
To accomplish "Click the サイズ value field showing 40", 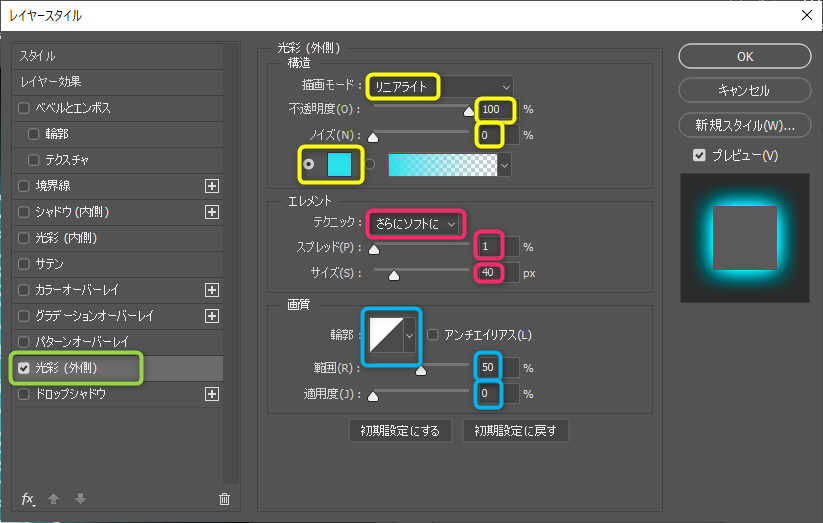I will [498, 273].
